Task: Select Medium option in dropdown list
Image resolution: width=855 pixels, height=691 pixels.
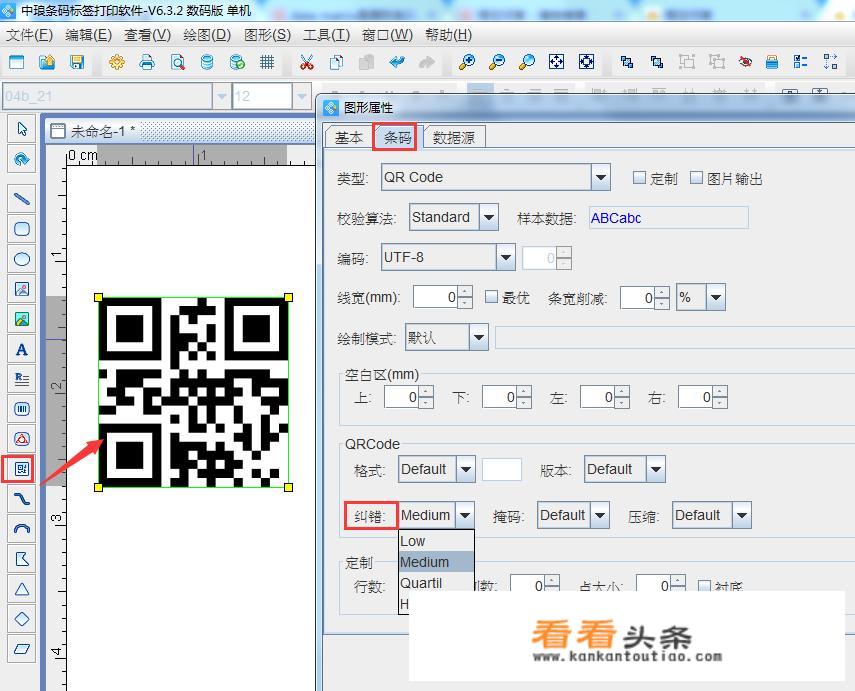Action: [436, 562]
